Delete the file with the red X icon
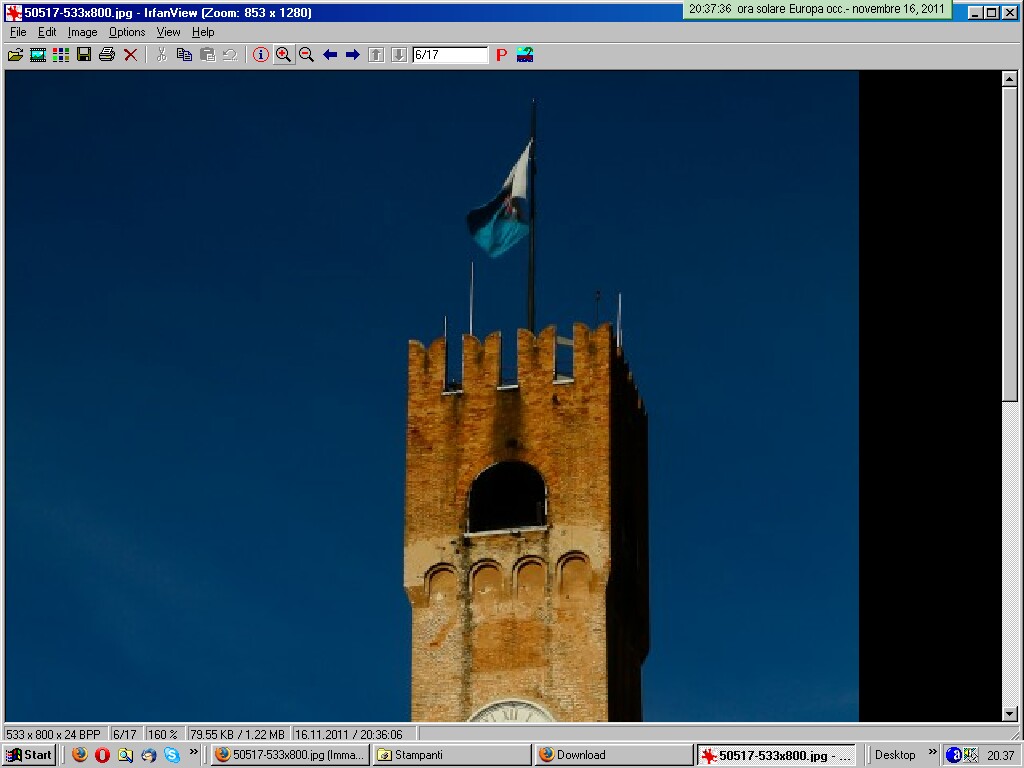 point(130,55)
